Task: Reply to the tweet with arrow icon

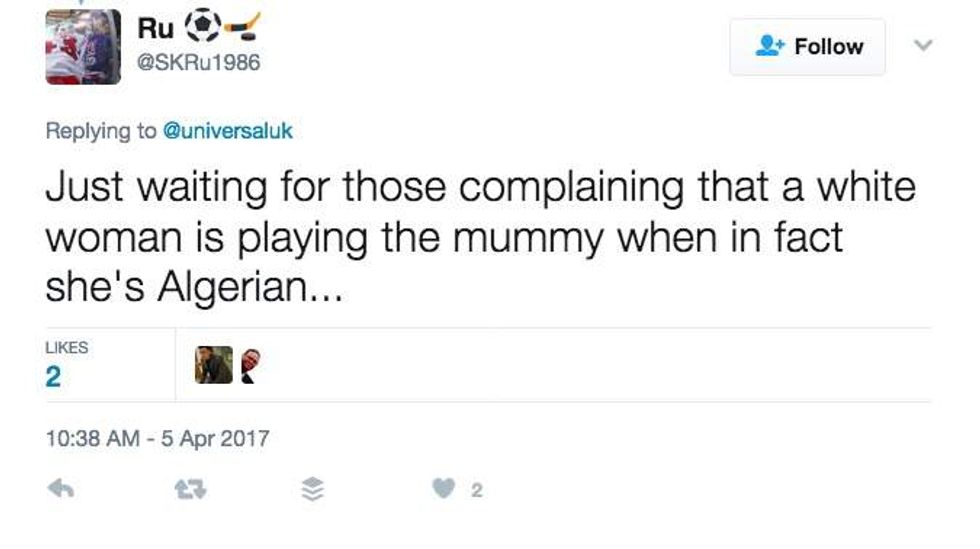Action: click(60, 490)
